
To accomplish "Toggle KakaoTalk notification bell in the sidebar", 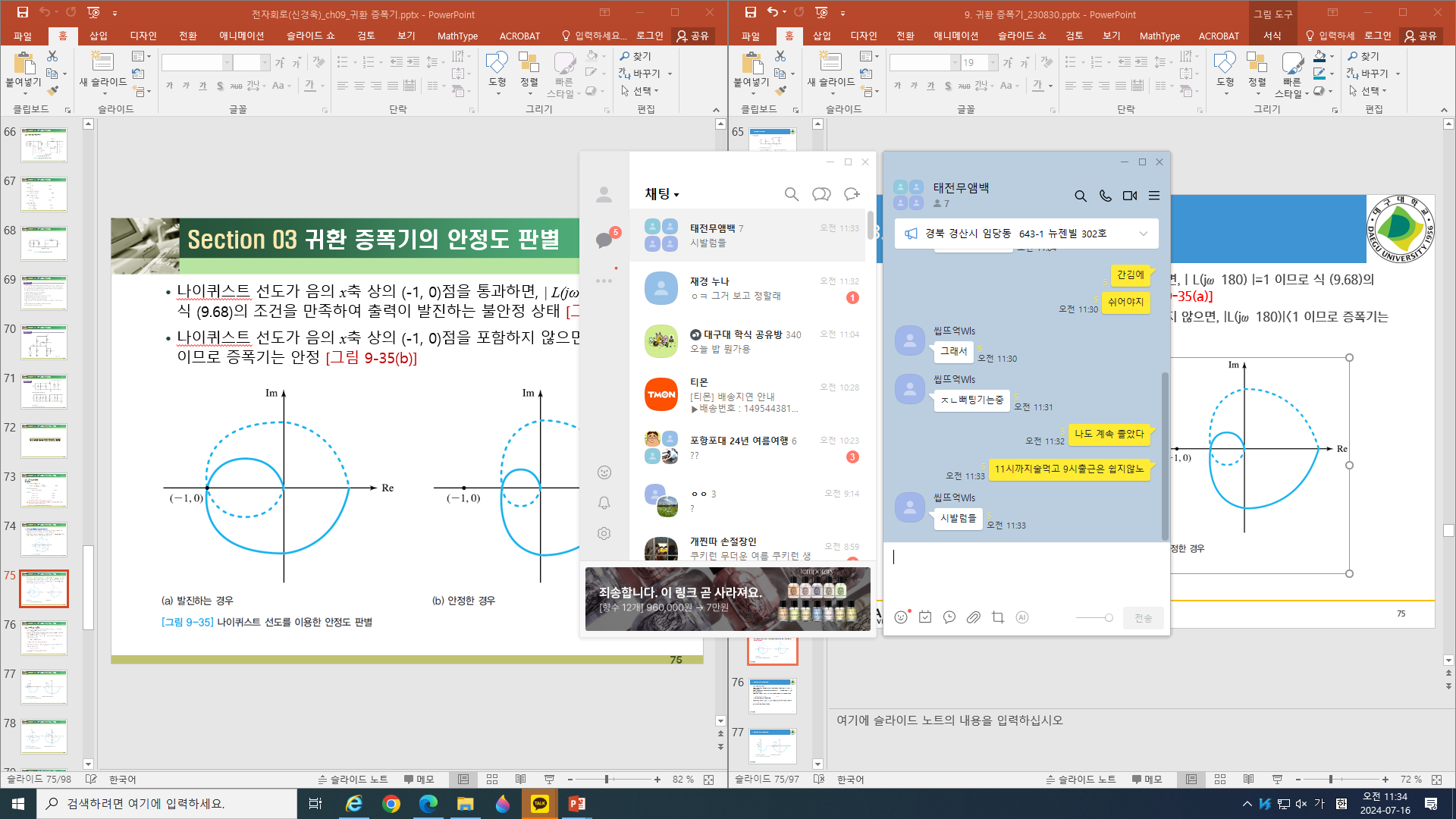I will pos(604,503).
